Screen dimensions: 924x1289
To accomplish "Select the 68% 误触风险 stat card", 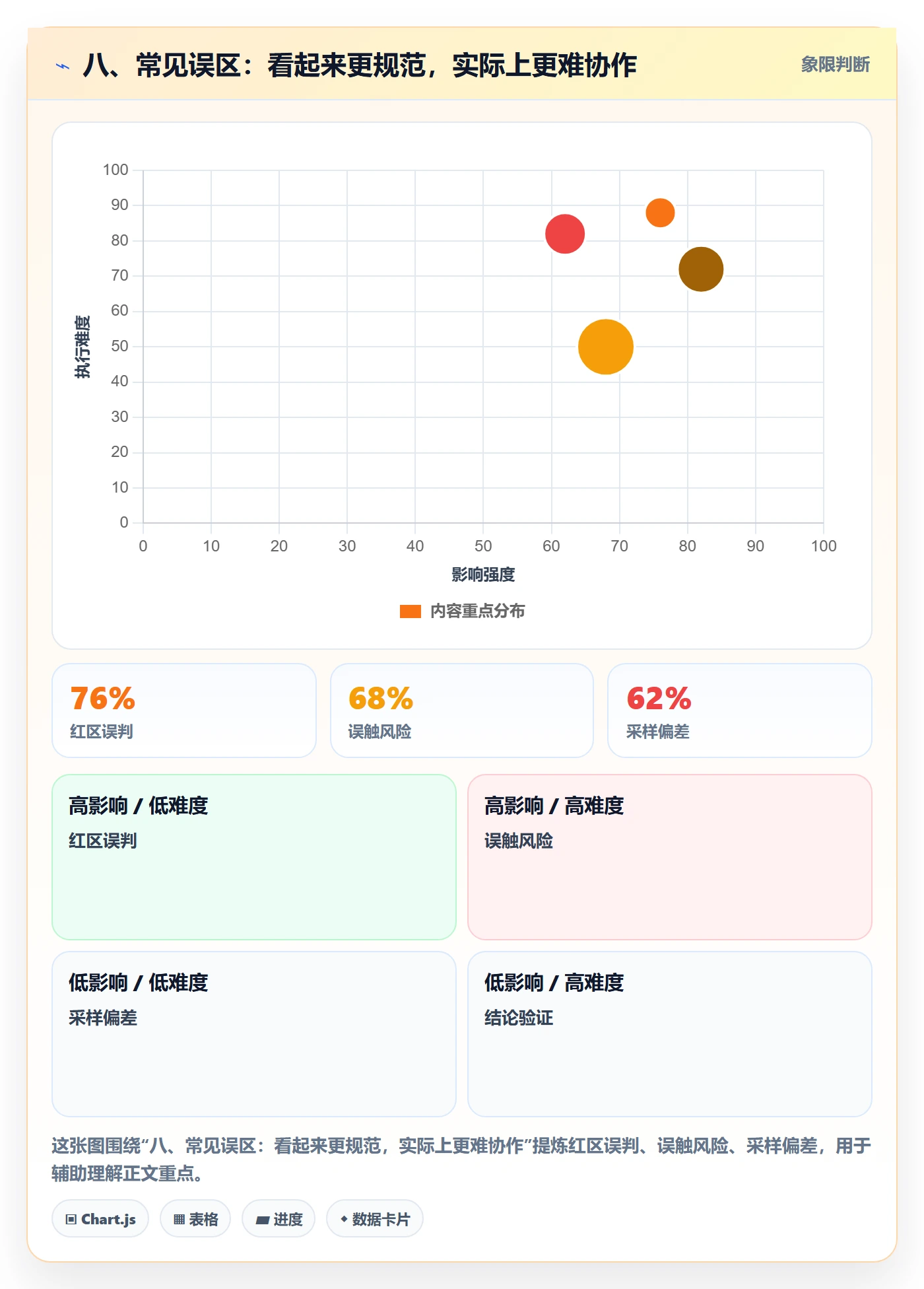I will tap(462, 711).
